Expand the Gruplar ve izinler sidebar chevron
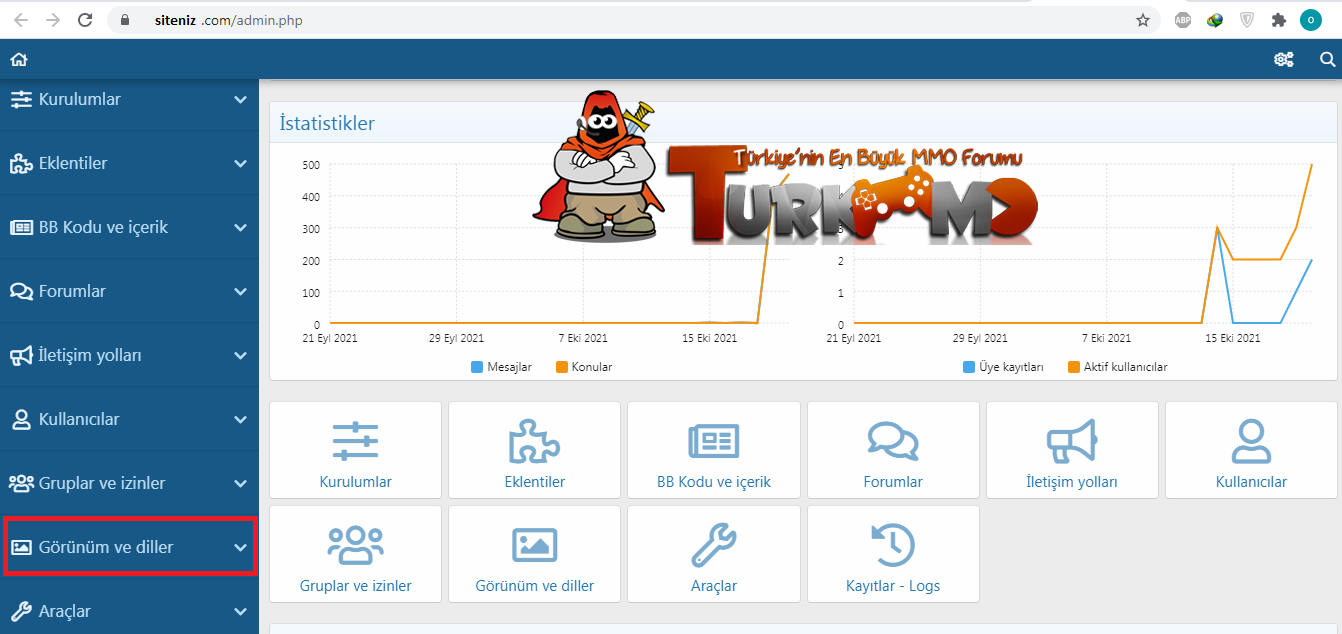 240,483
